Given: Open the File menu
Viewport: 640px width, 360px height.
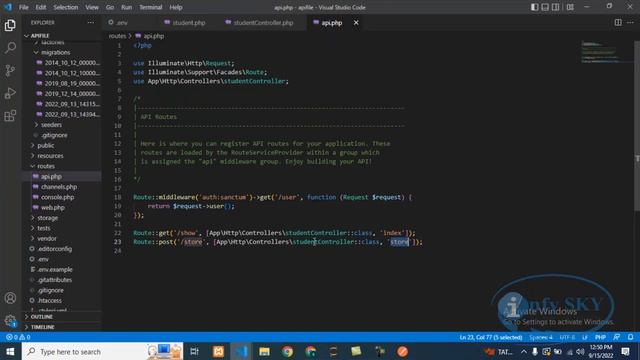Looking at the screenshot, I should 24,7.
